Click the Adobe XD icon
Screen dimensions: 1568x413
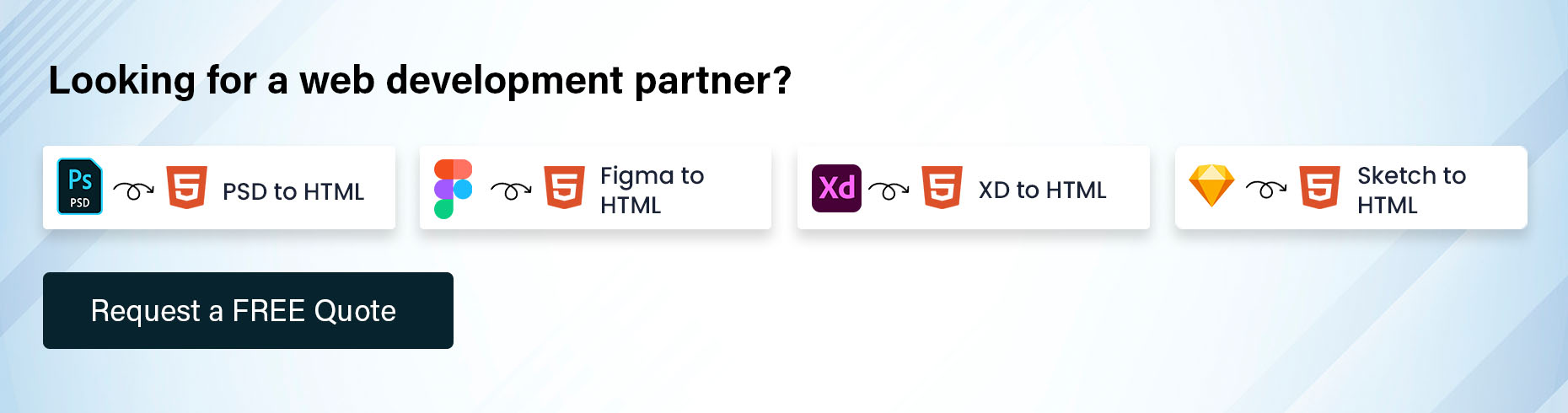click(x=836, y=188)
